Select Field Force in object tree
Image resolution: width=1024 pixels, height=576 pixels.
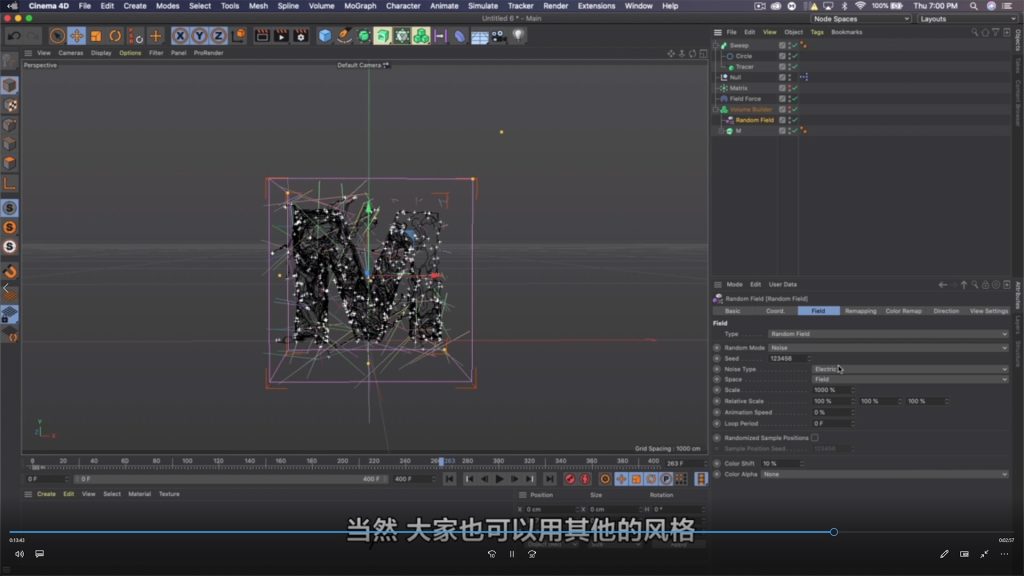[x=745, y=99]
